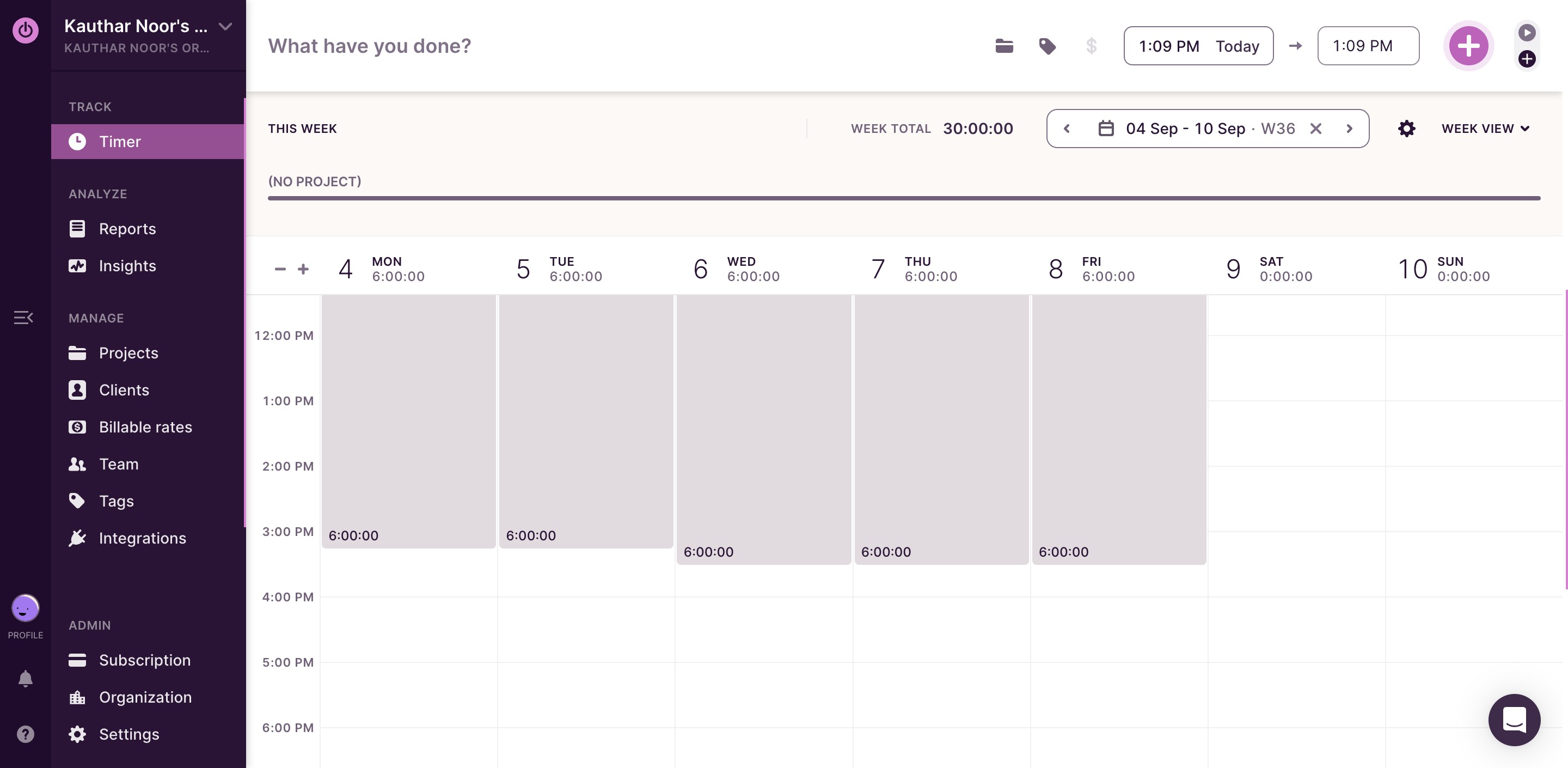This screenshot has width=1568, height=768.
Task: Go to the previous week arrow
Action: (1067, 129)
